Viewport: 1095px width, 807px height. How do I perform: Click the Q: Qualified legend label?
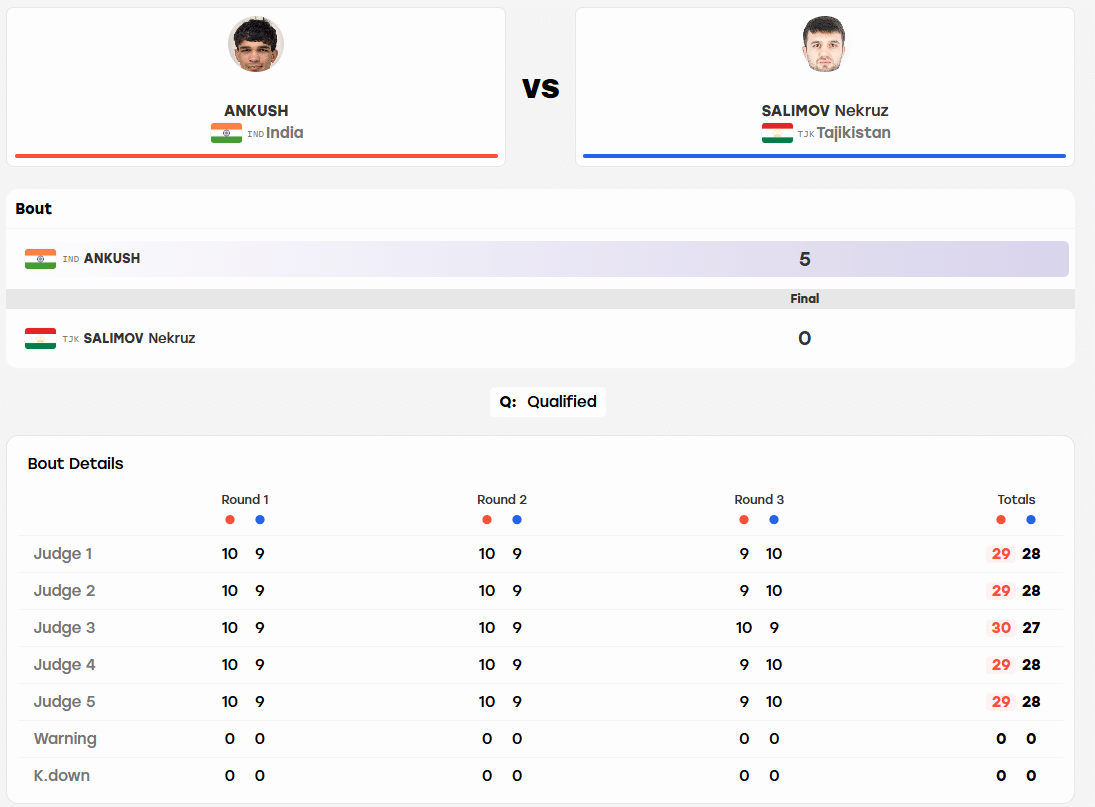[548, 402]
